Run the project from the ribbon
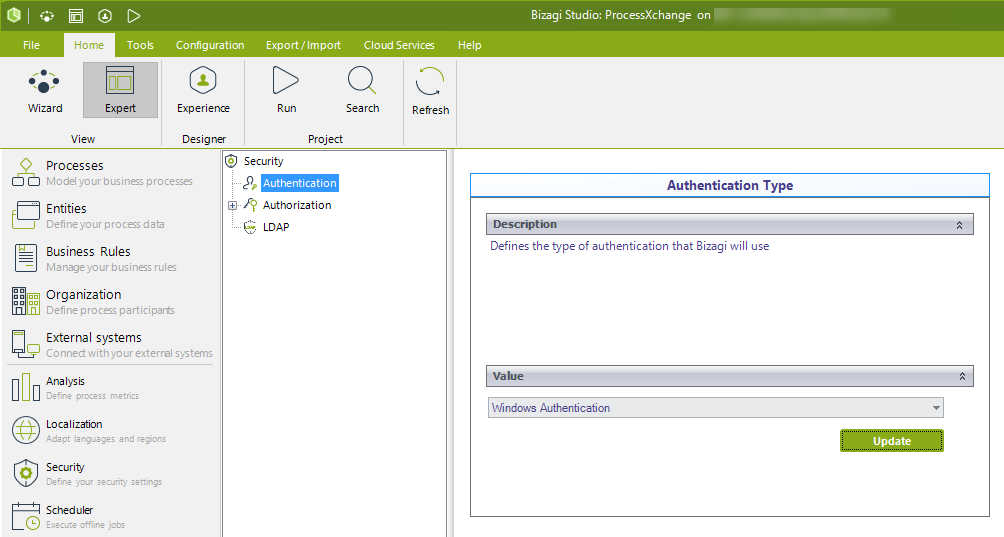Image resolution: width=1004 pixels, height=537 pixels. pos(286,91)
